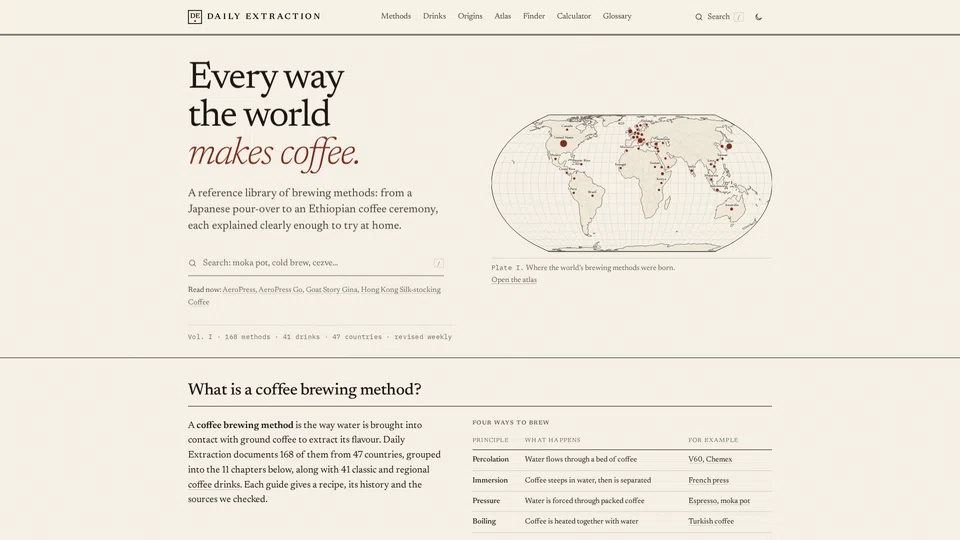960x540 pixels.
Task: Open the coffee drinks inline link
Action: (214, 485)
